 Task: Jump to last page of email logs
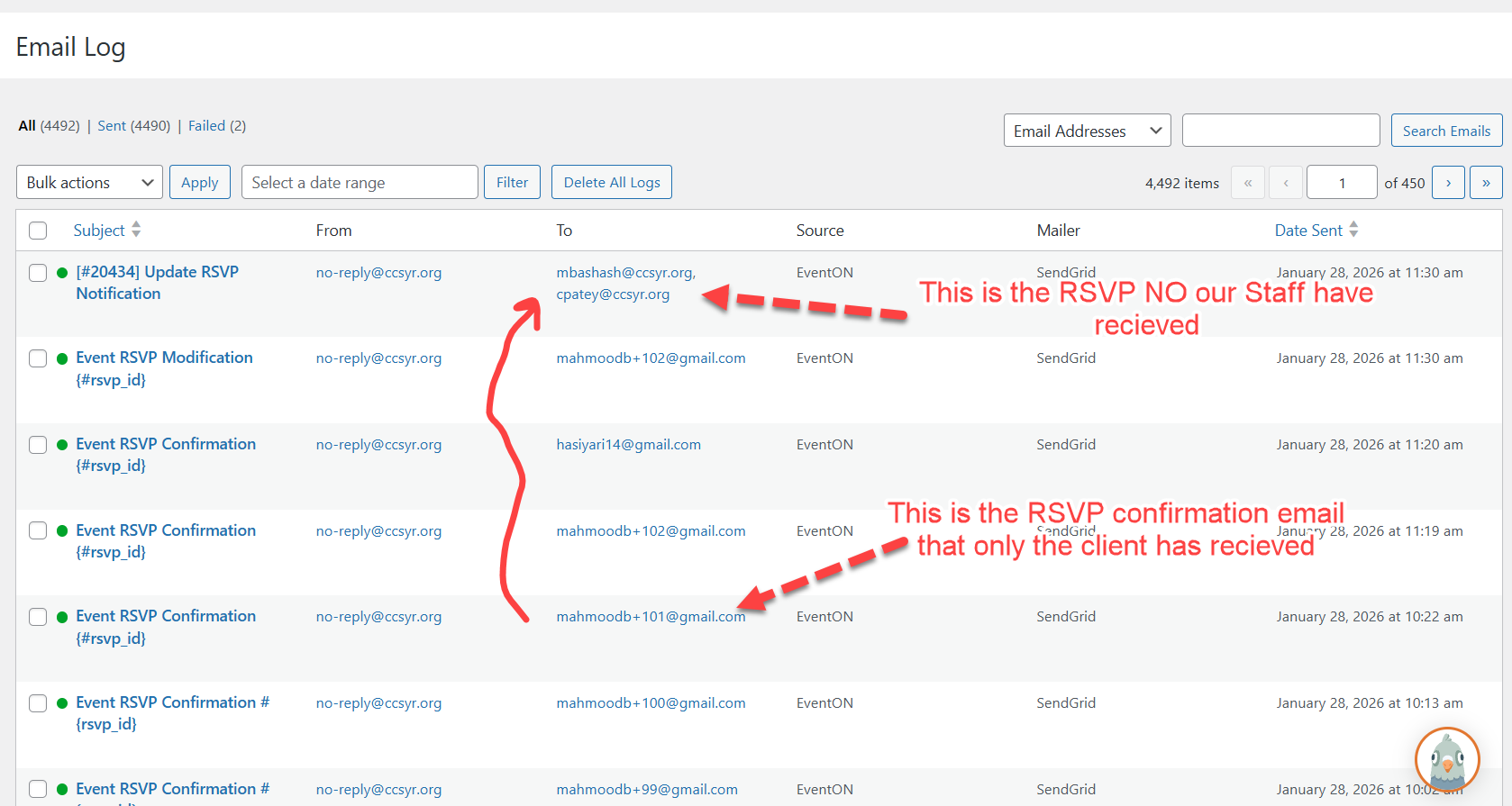click(1486, 183)
